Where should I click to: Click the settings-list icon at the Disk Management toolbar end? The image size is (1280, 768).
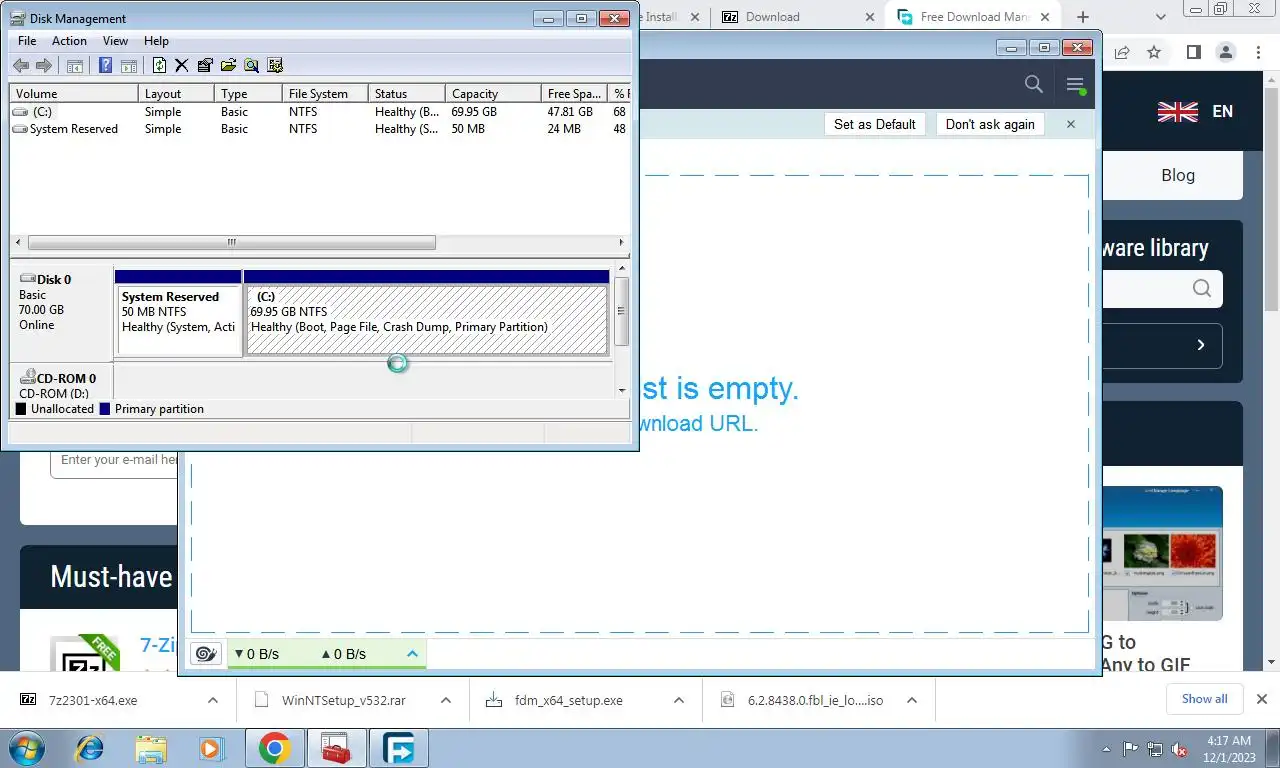[275, 66]
